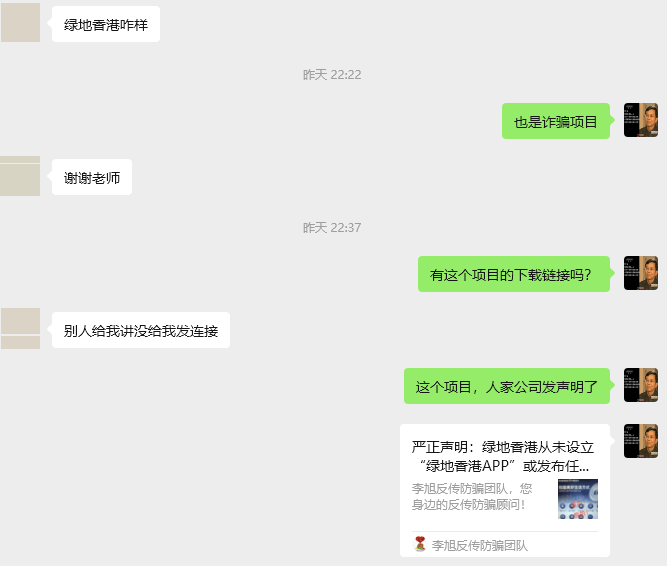Click sender avatar beside 有这个项目的下载链接吗 message
The image size is (667, 566).
click(x=641, y=273)
